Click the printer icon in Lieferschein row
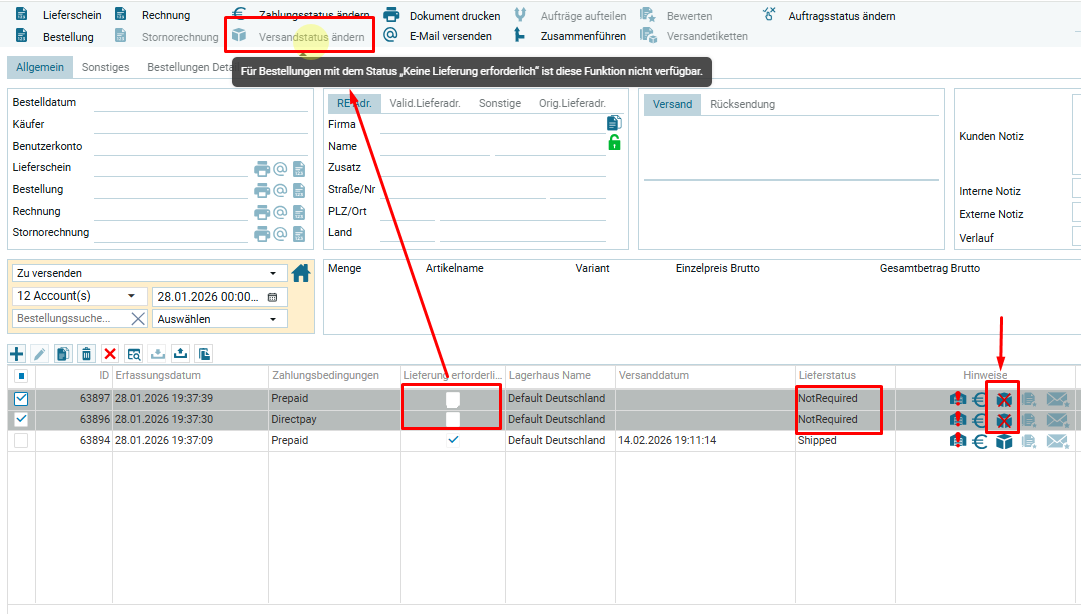Viewport: 1081px width, 614px height. [261, 168]
